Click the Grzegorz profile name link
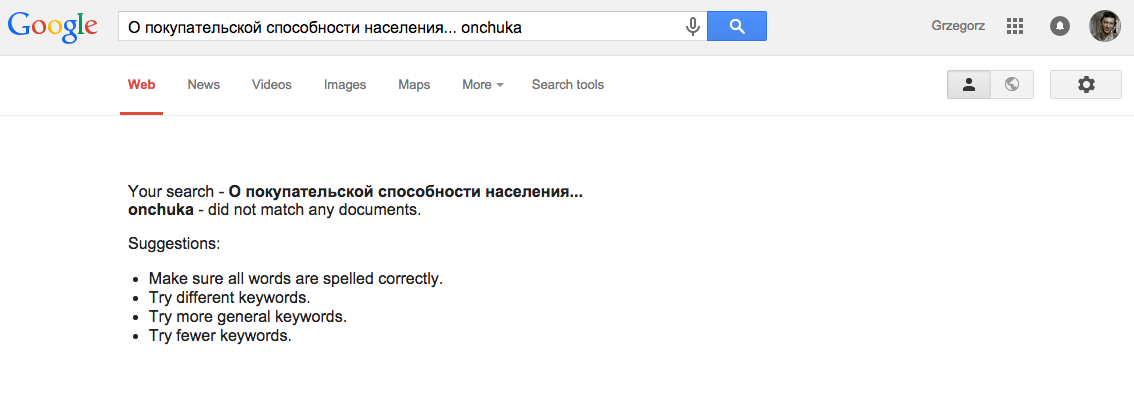Viewport: 1134px width, 404px height. pyautogui.click(x=956, y=27)
